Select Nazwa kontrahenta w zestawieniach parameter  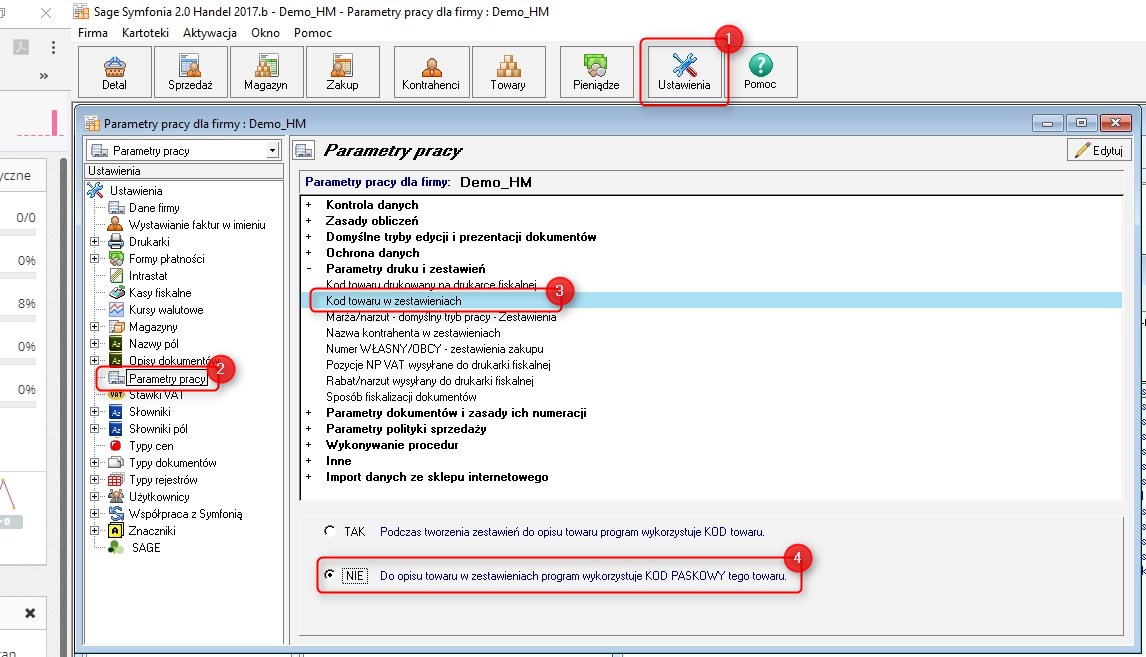point(412,333)
